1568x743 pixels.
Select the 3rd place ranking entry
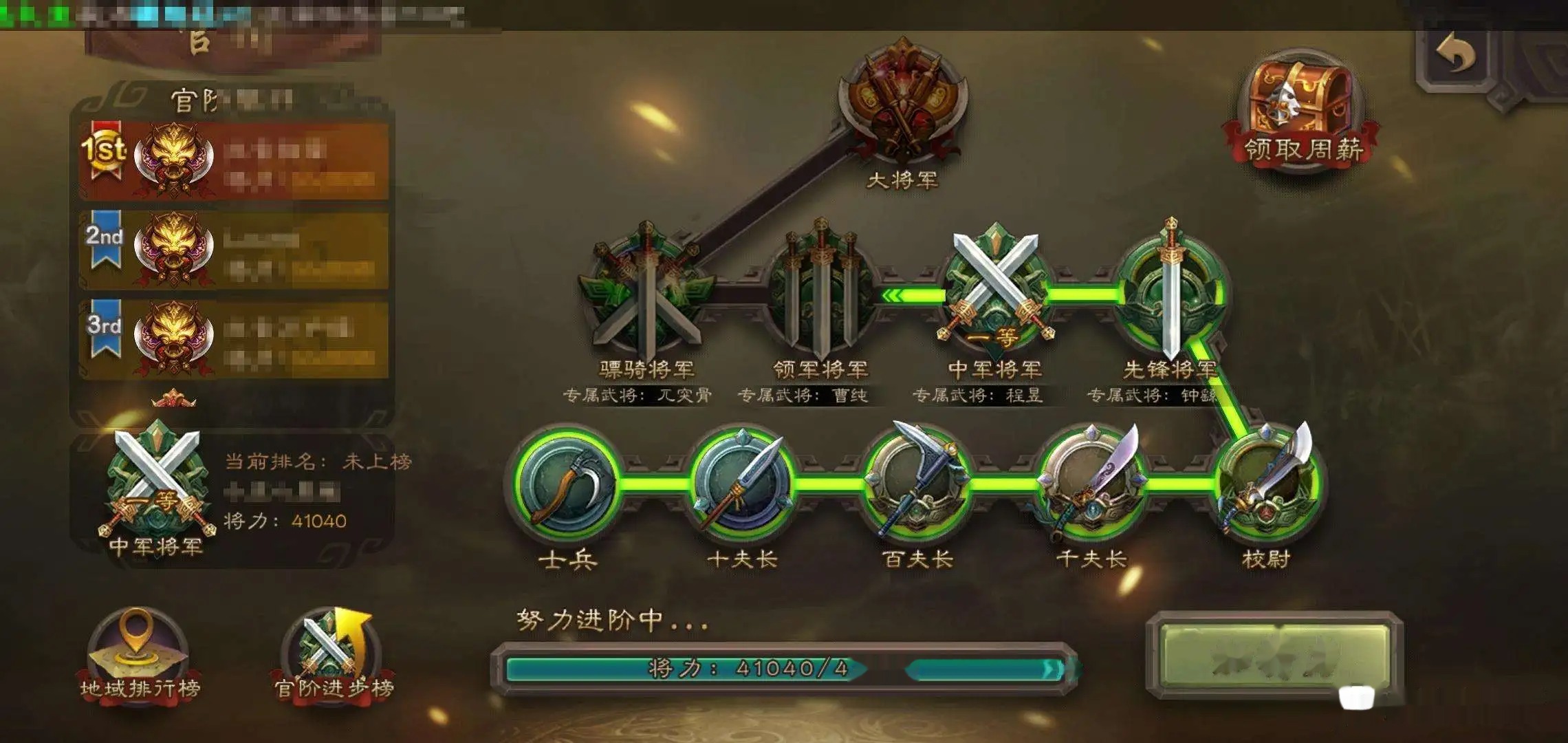(234, 338)
